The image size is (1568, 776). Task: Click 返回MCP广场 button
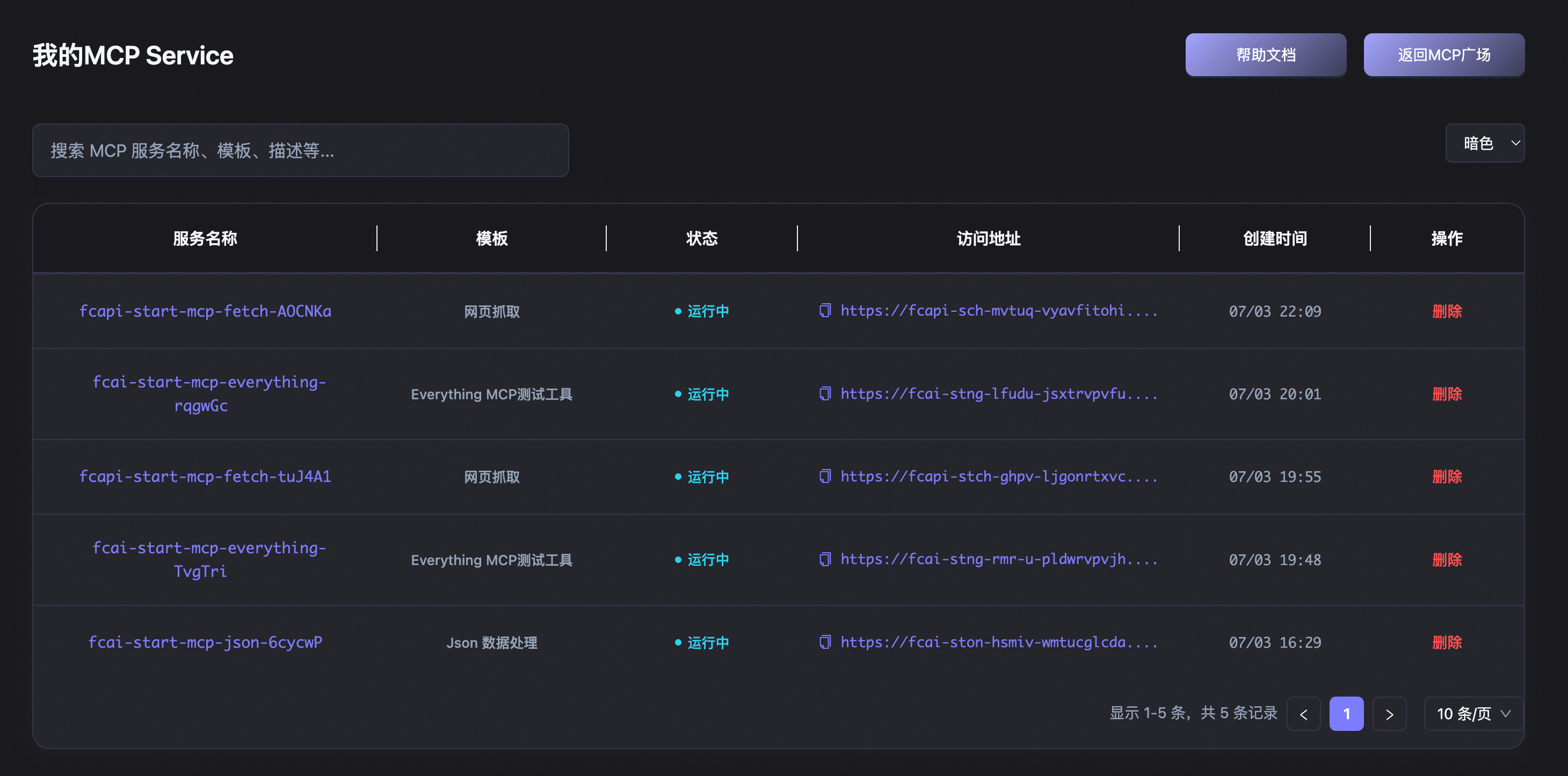coord(1443,55)
